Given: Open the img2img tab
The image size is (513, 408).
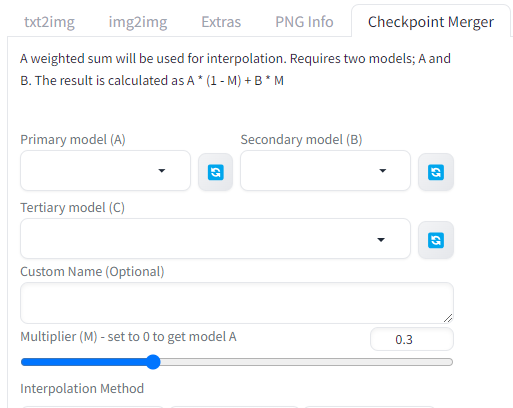Looking at the screenshot, I should 138,22.
